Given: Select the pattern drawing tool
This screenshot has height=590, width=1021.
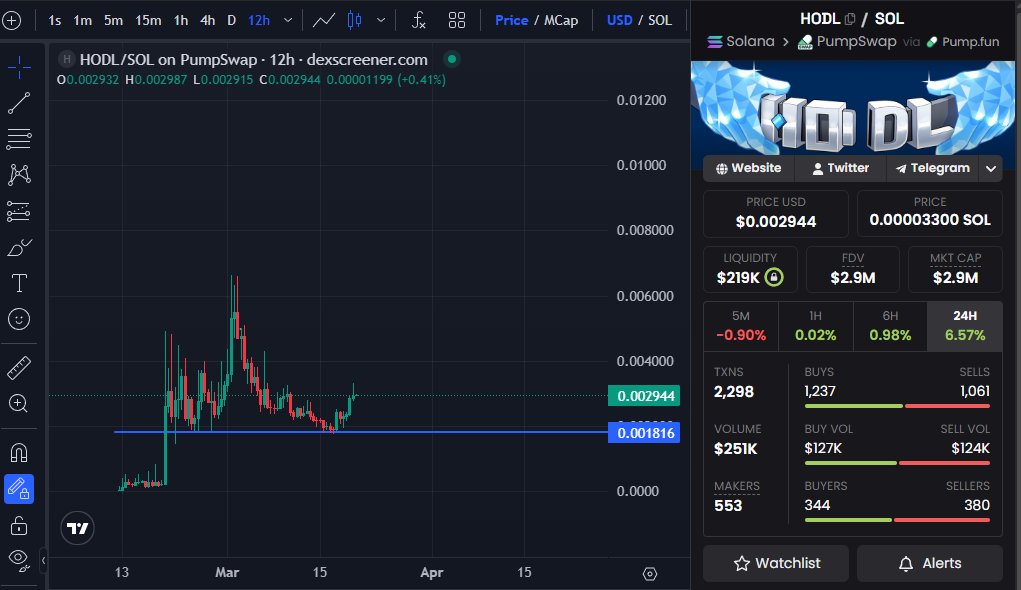Looking at the screenshot, I should coord(19,175).
